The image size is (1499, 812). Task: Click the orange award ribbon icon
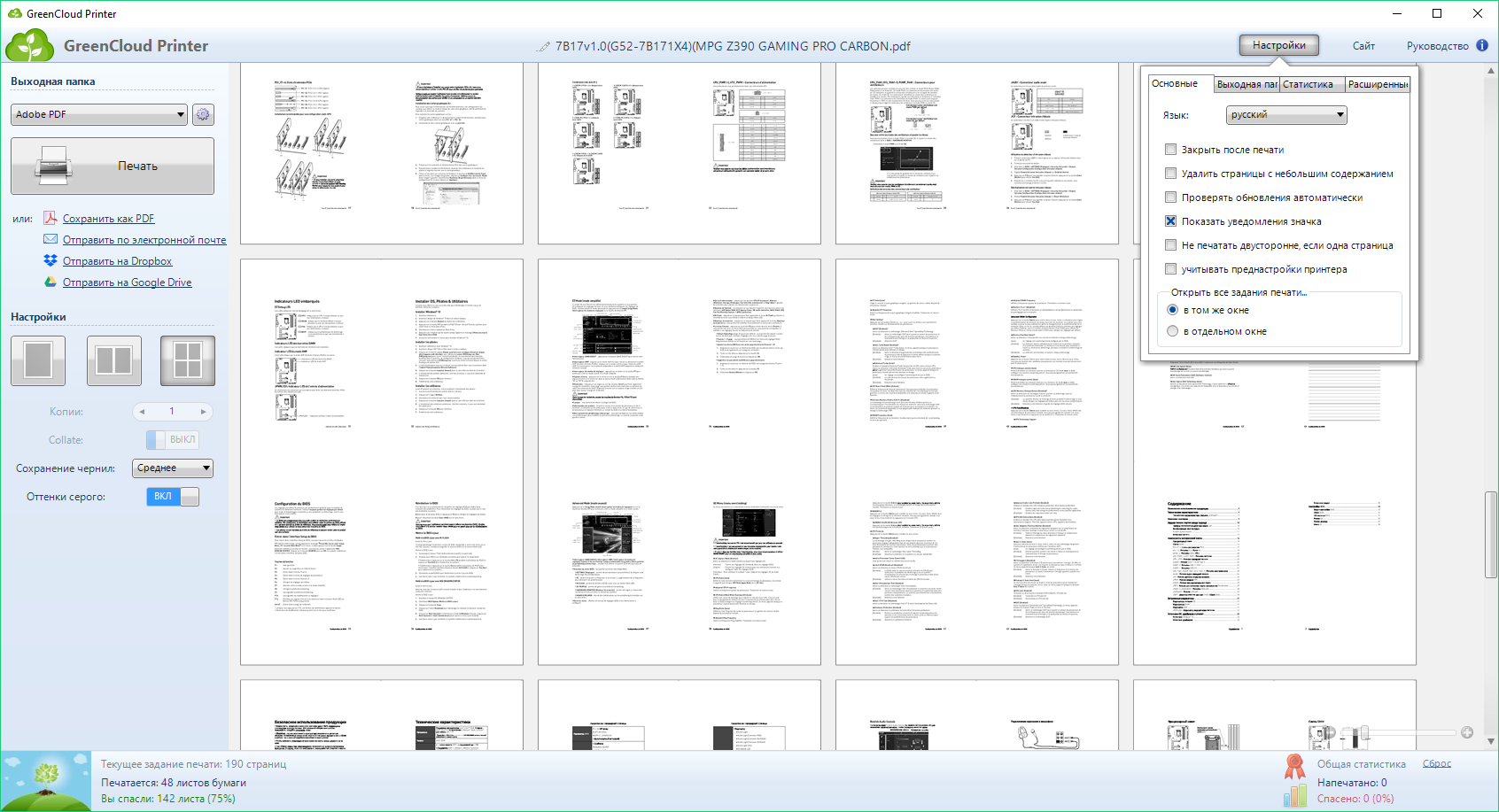point(1295,766)
